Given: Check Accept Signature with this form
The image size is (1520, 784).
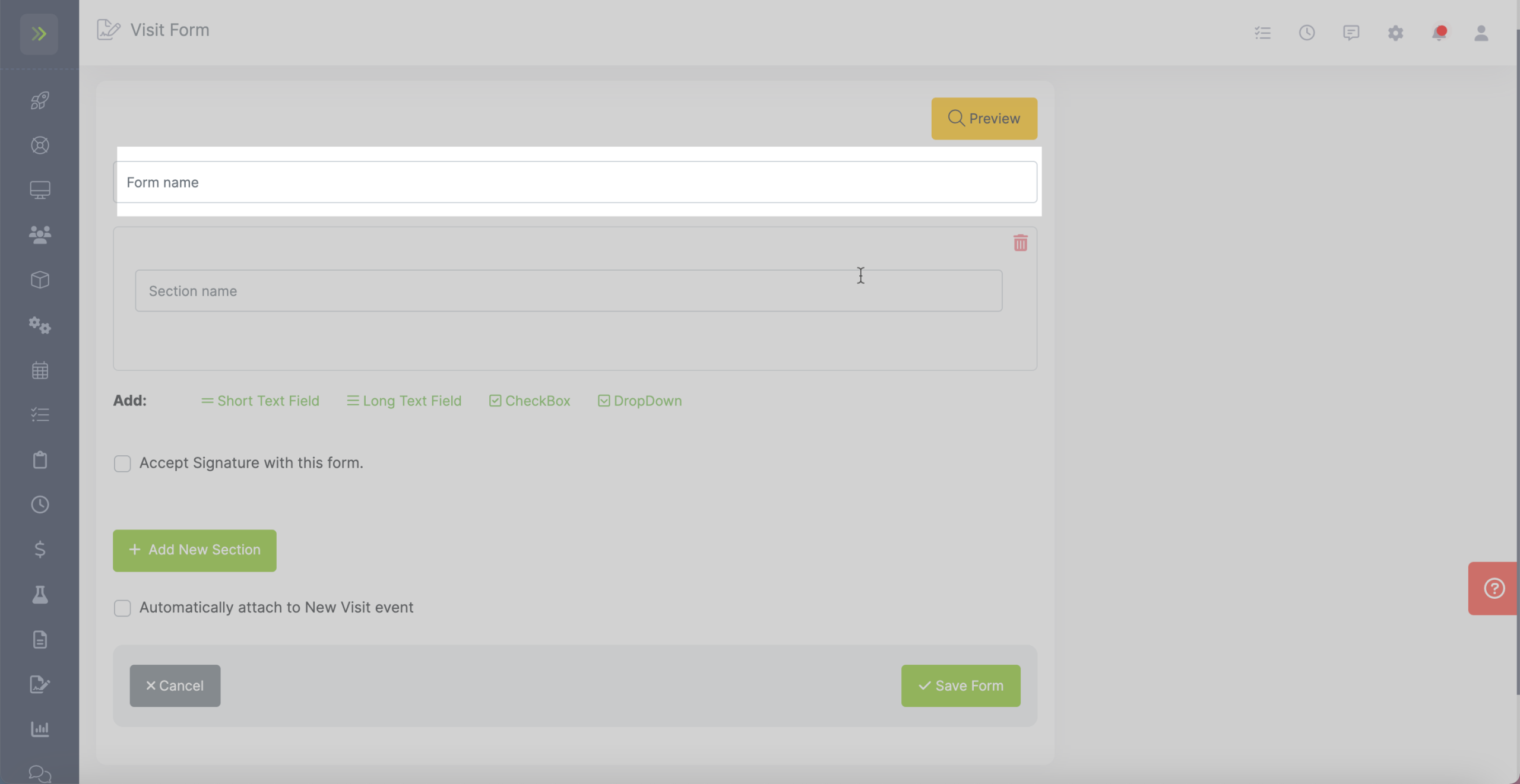Looking at the screenshot, I should tap(122, 464).
